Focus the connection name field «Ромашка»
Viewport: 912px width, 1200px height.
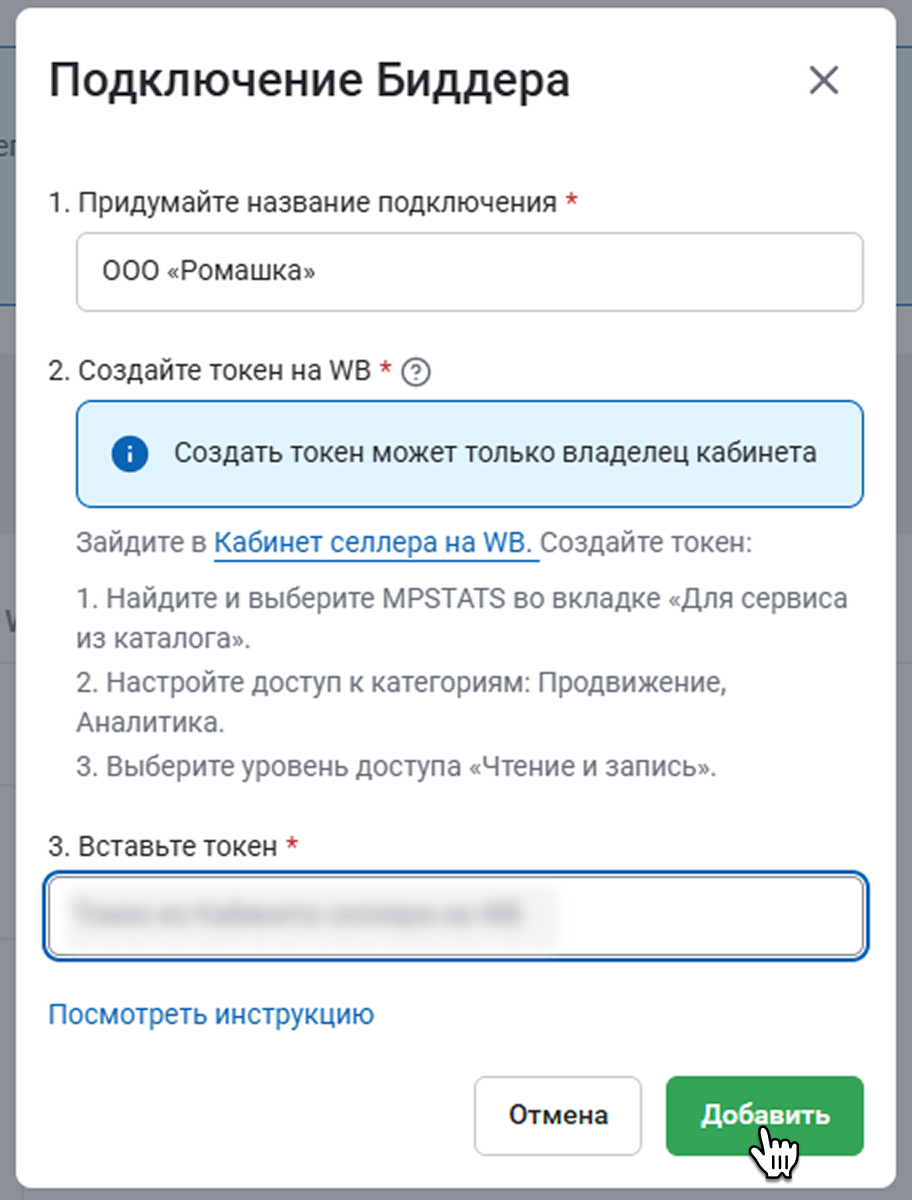(469, 272)
